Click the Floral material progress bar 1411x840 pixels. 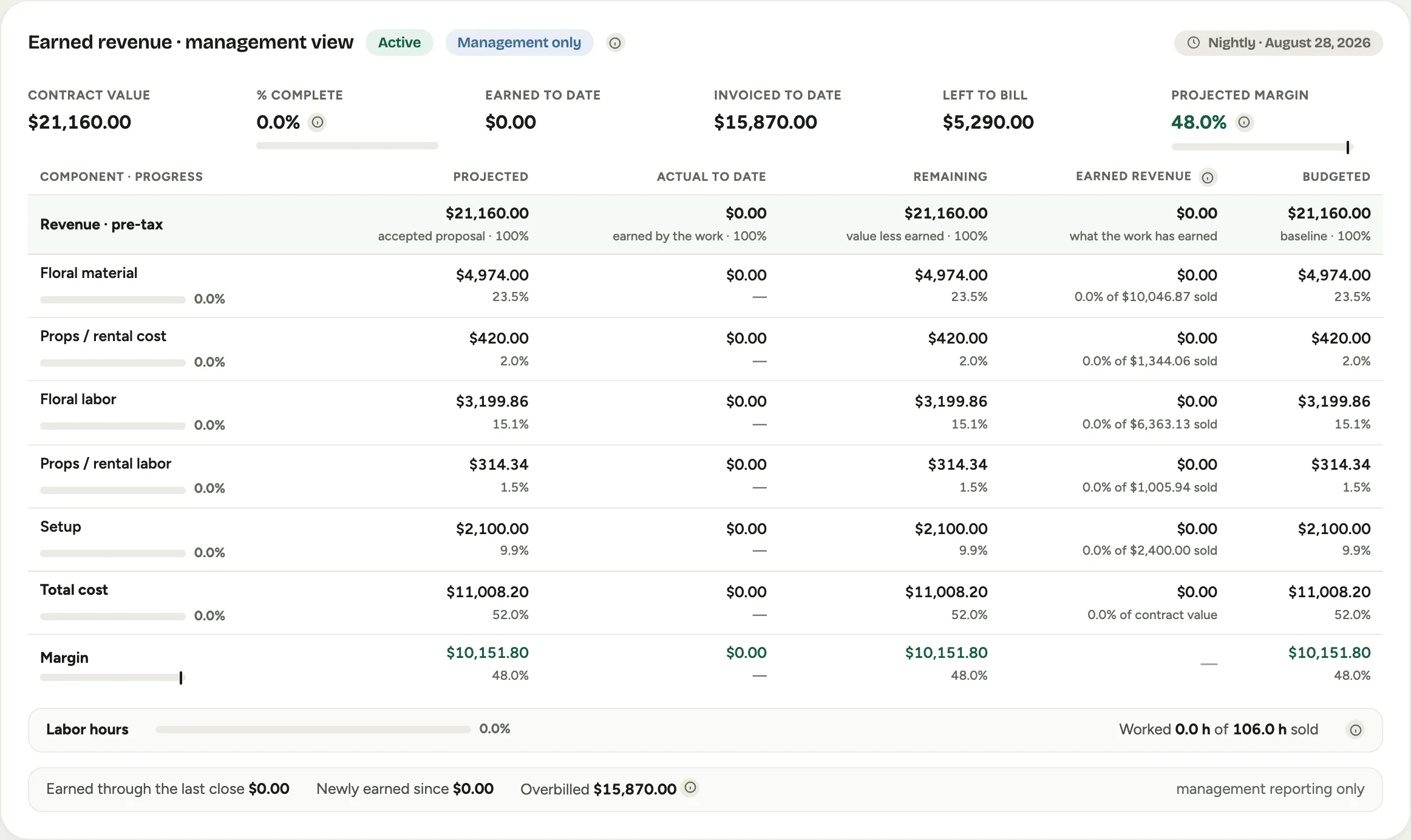coord(112,300)
